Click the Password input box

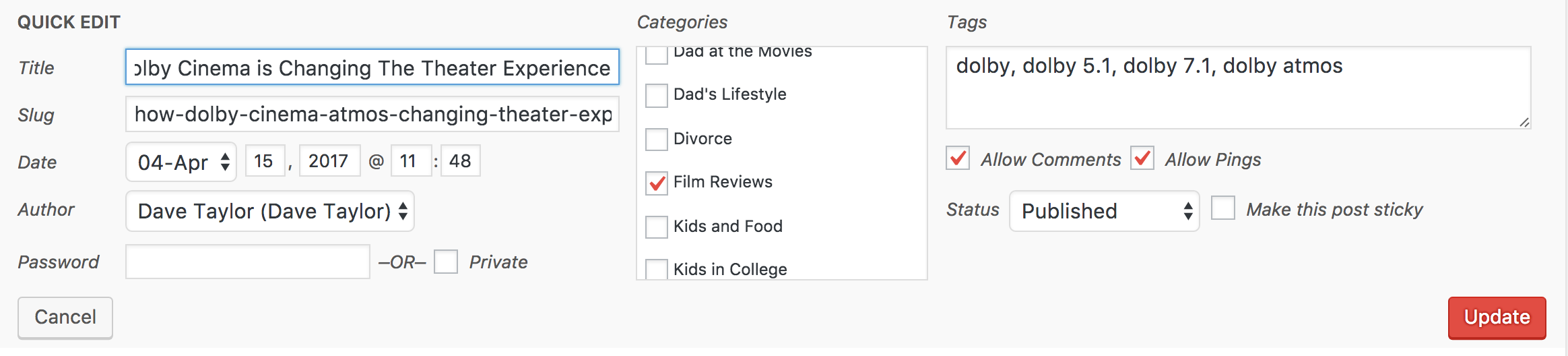coord(248,262)
